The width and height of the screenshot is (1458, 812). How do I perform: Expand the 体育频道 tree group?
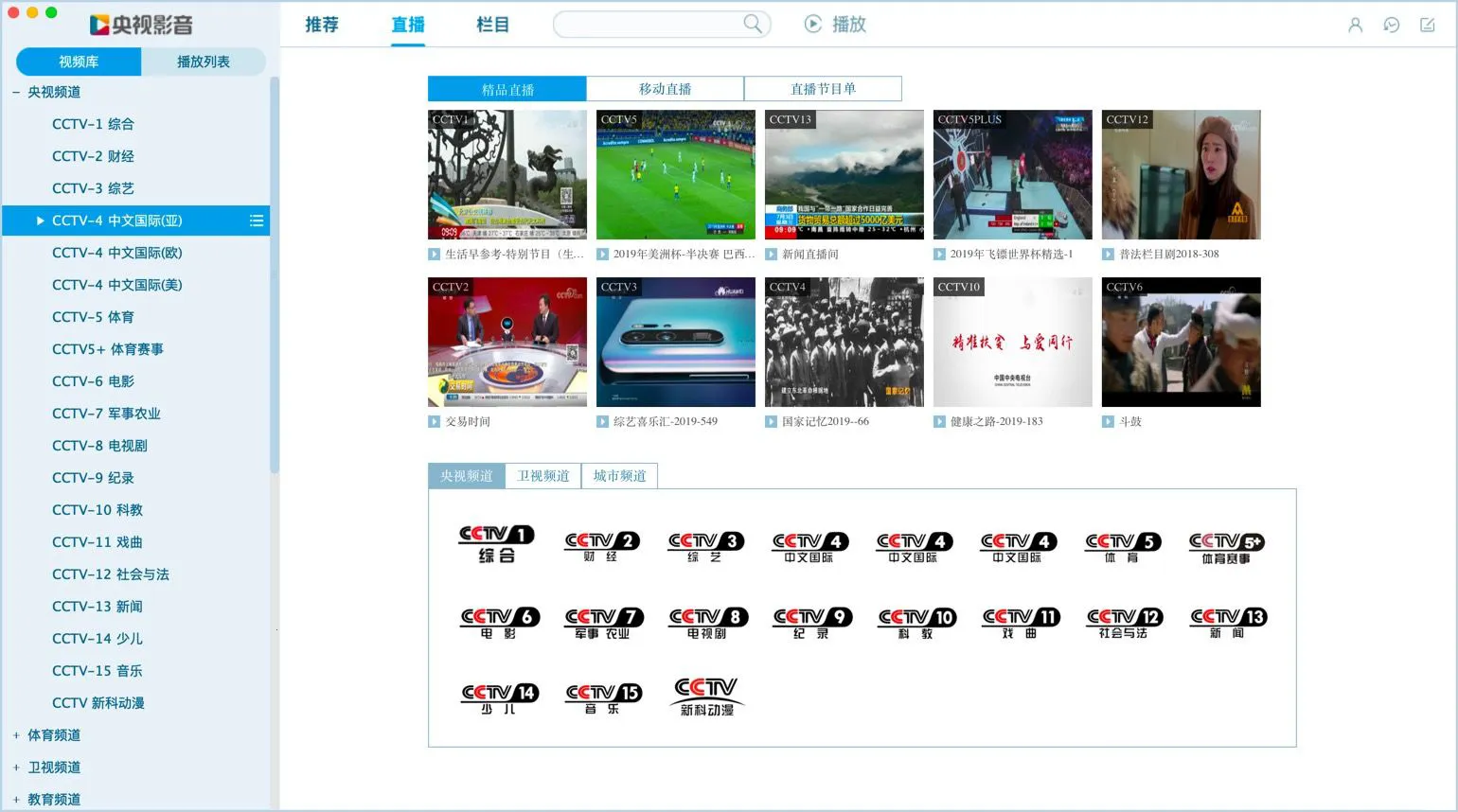click(16, 735)
